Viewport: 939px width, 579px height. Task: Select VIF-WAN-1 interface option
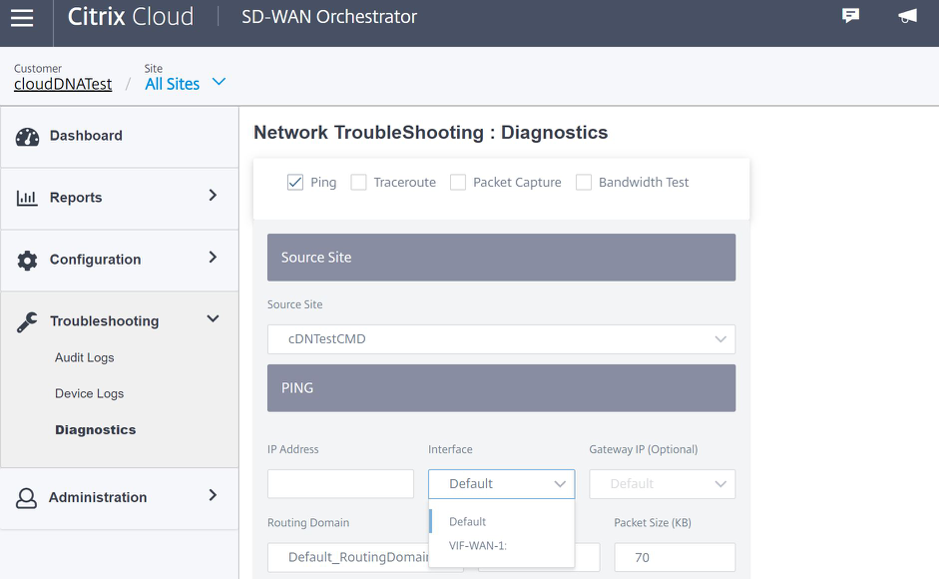(478, 545)
